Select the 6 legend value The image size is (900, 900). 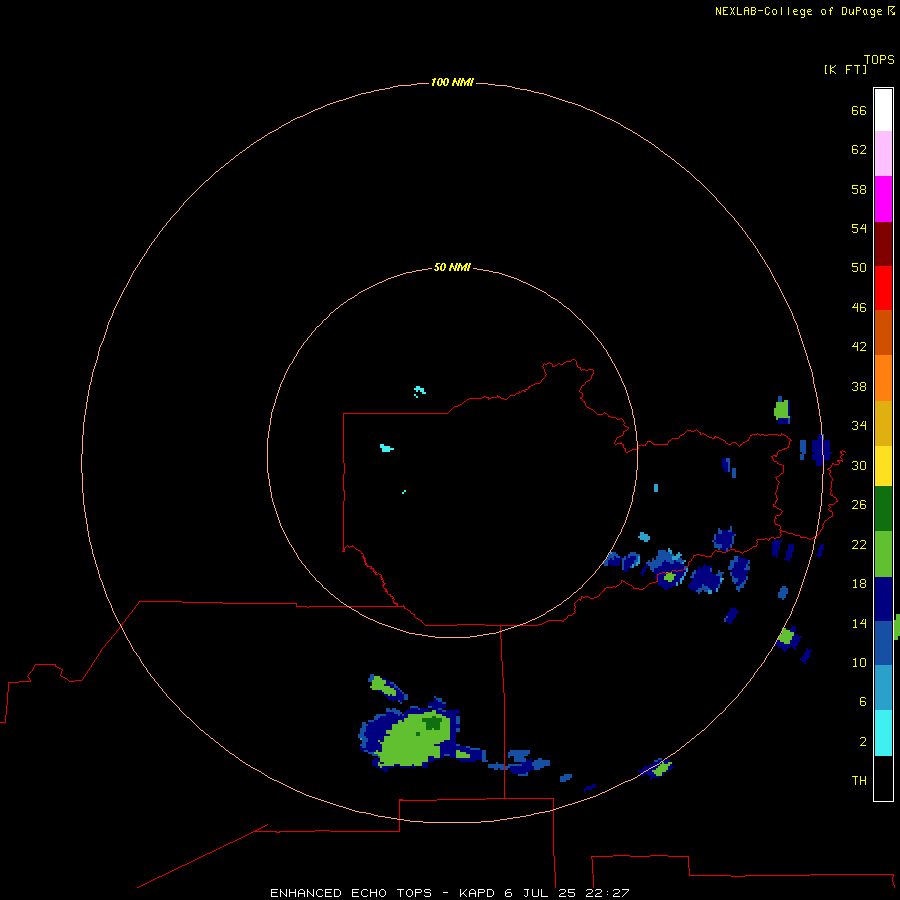point(863,701)
